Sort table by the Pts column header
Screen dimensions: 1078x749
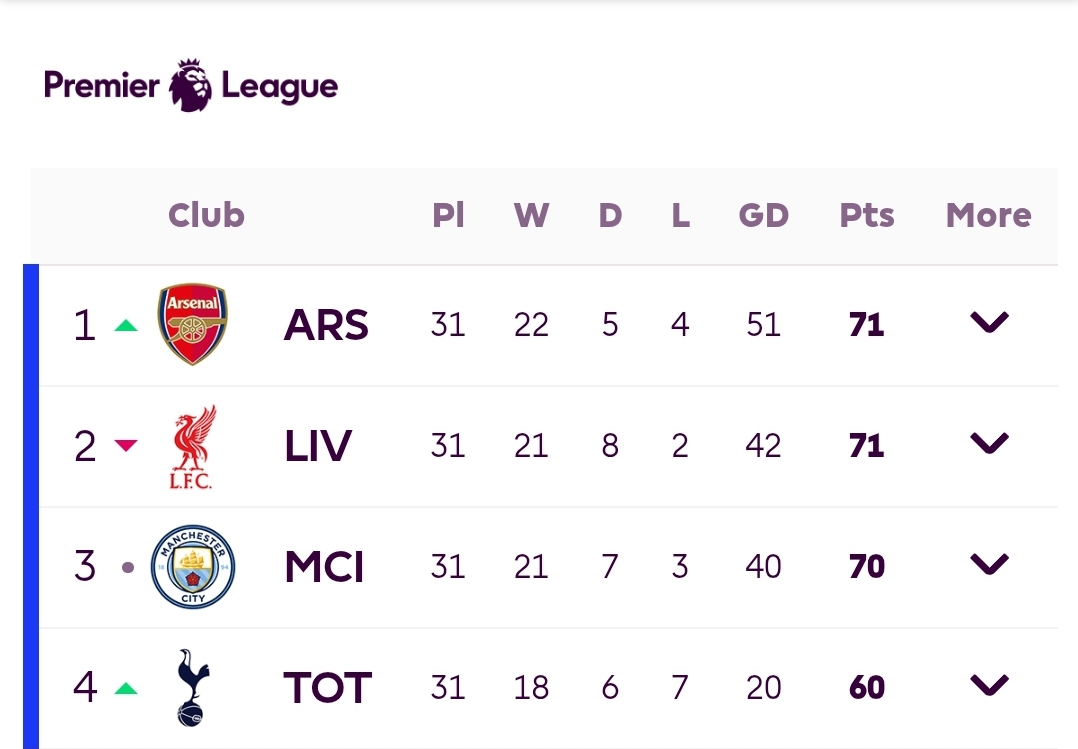point(867,215)
